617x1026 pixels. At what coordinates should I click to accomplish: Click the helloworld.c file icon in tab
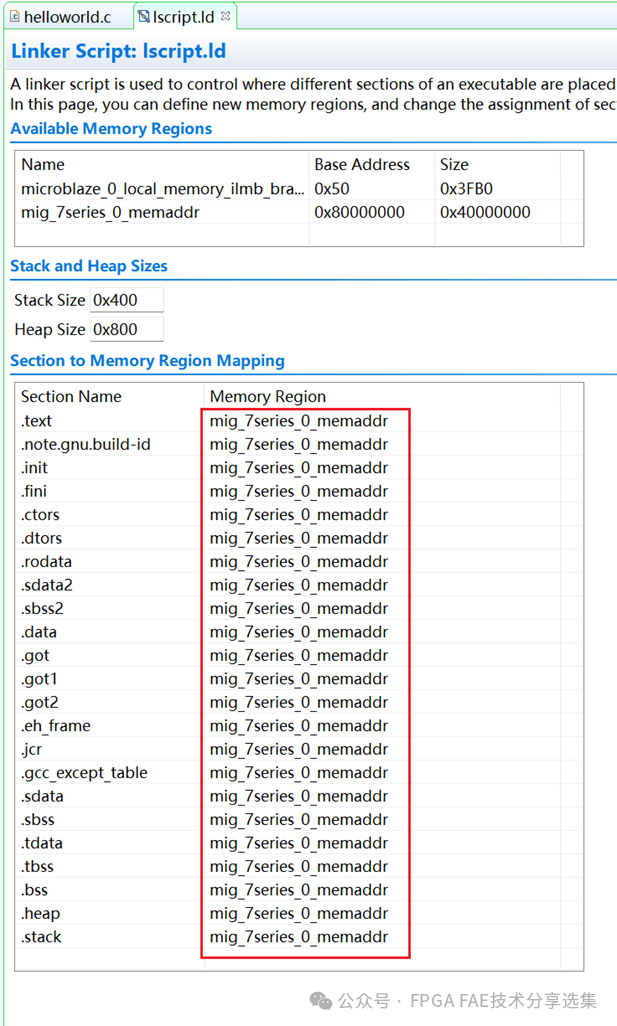tap(13, 17)
